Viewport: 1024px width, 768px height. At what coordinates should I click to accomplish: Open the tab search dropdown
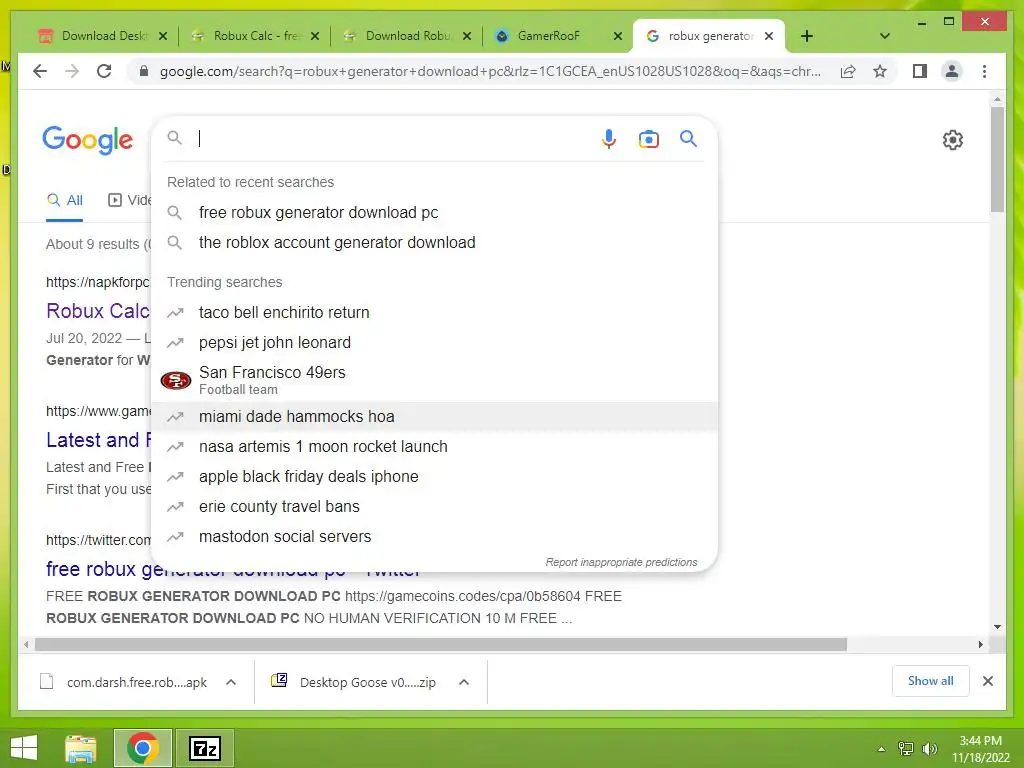pyautogui.click(x=884, y=36)
